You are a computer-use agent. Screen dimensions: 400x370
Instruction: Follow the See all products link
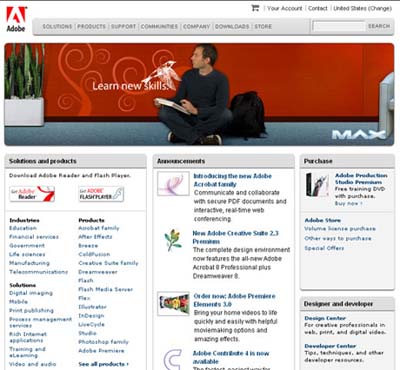point(103,364)
